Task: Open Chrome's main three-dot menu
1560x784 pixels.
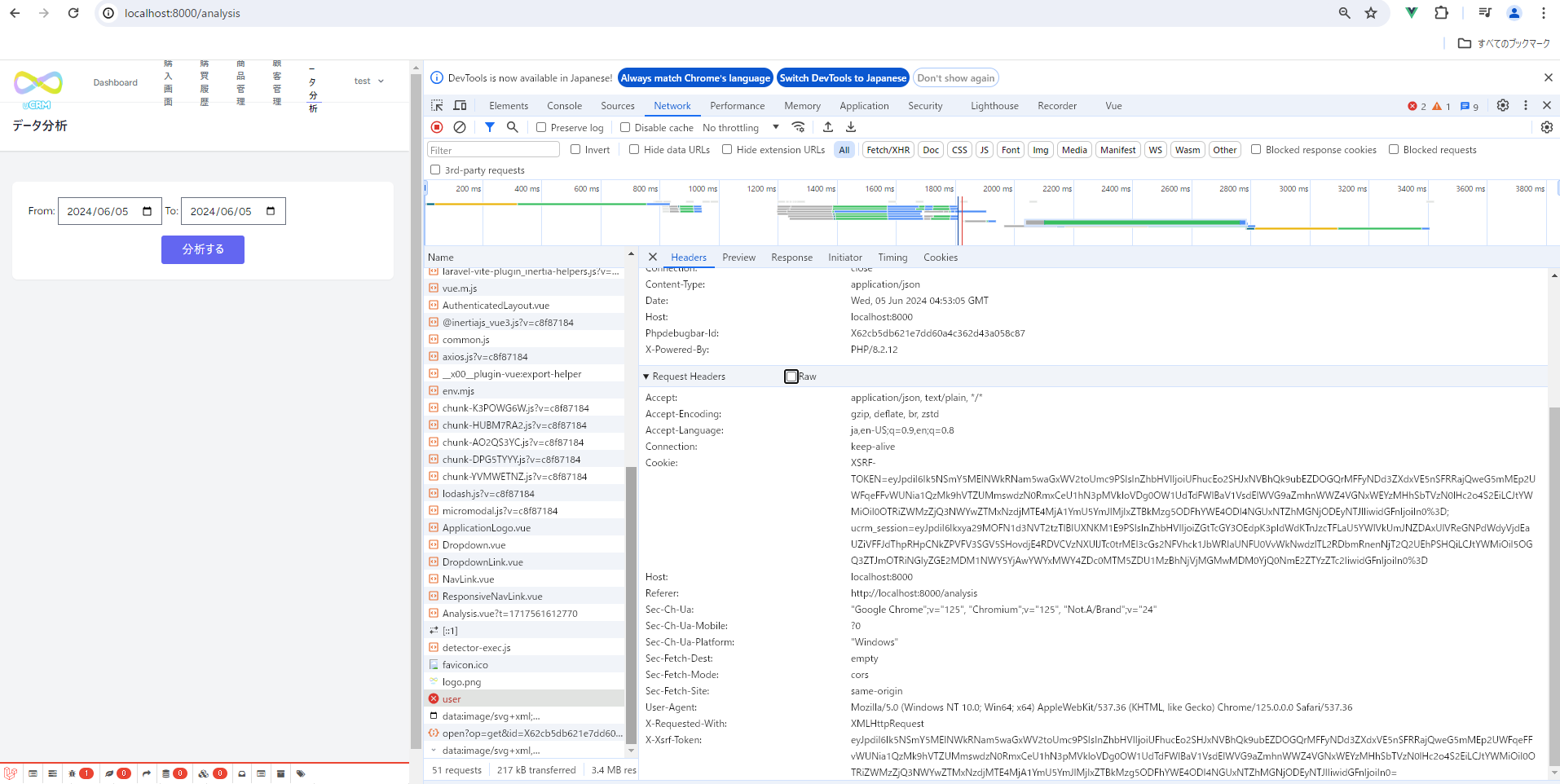Action: coord(1544,13)
